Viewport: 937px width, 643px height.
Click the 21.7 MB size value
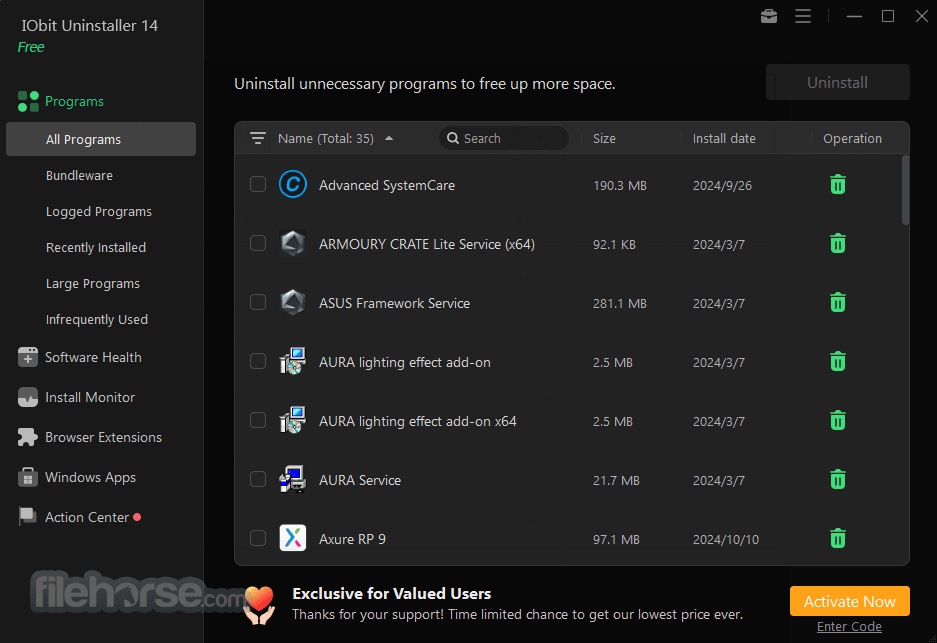(616, 480)
